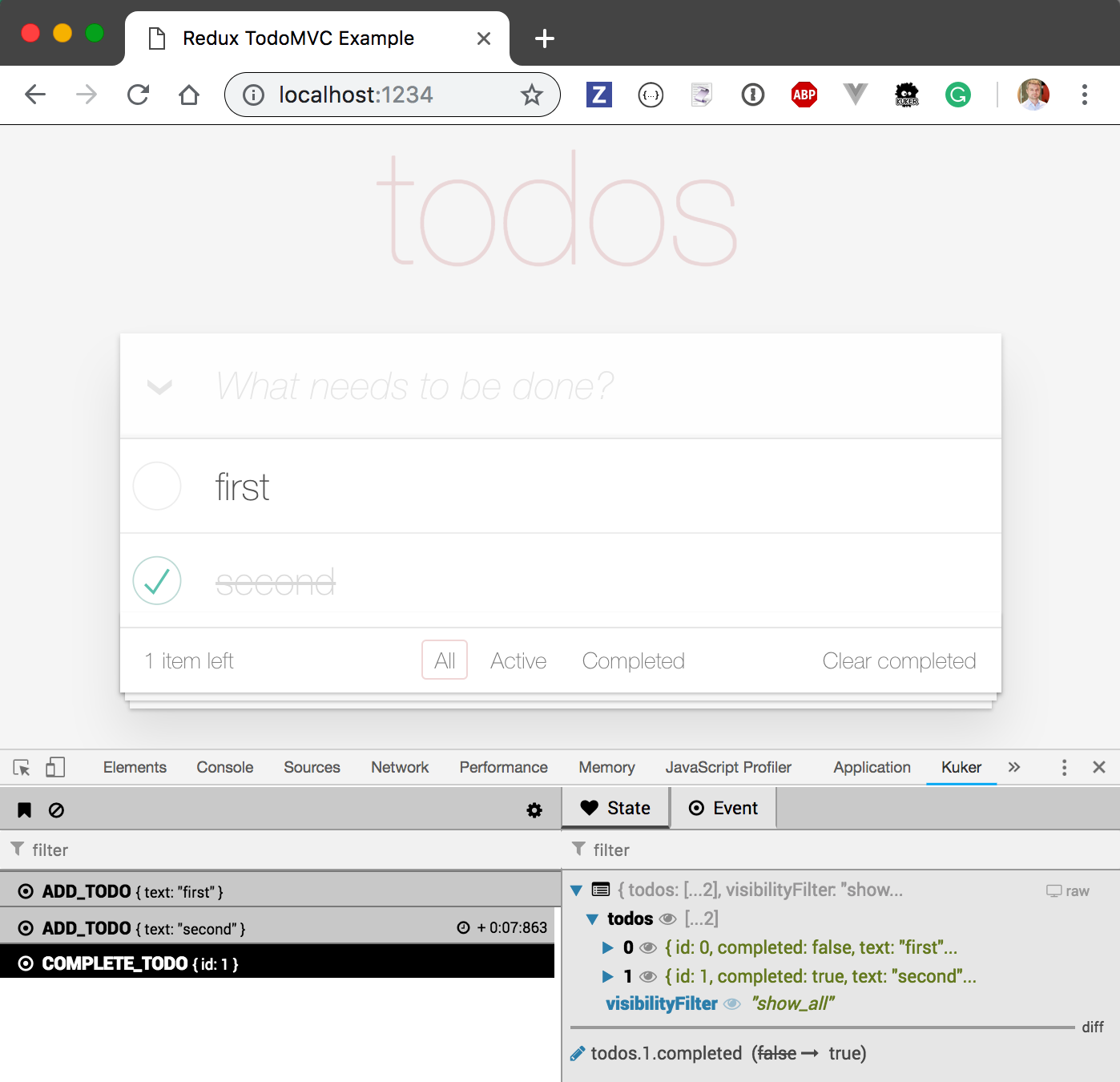Uncheck the completed "second" todo
This screenshot has width=1120, height=1082.
tap(157, 581)
